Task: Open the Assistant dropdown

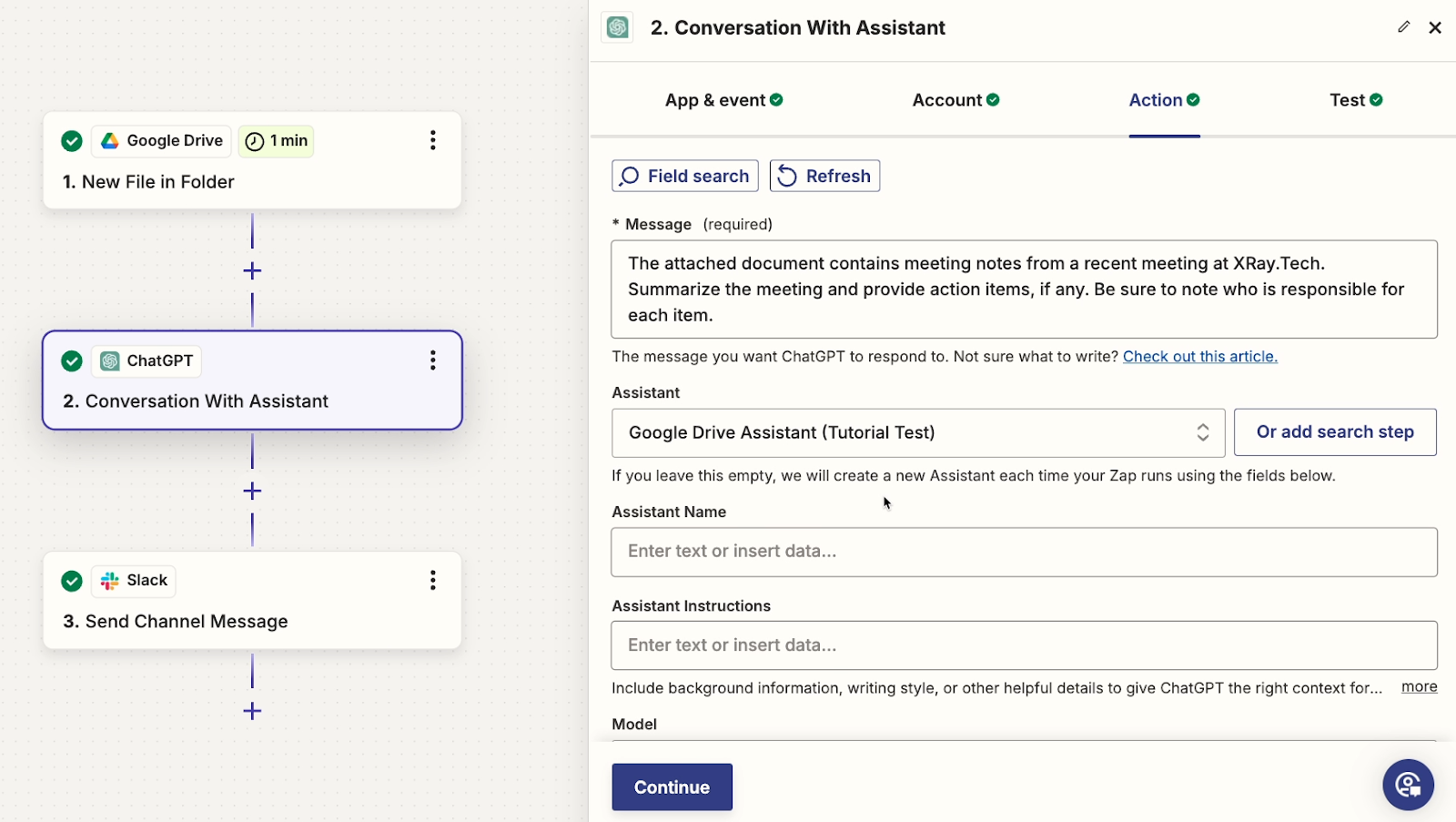Action: (918, 433)
